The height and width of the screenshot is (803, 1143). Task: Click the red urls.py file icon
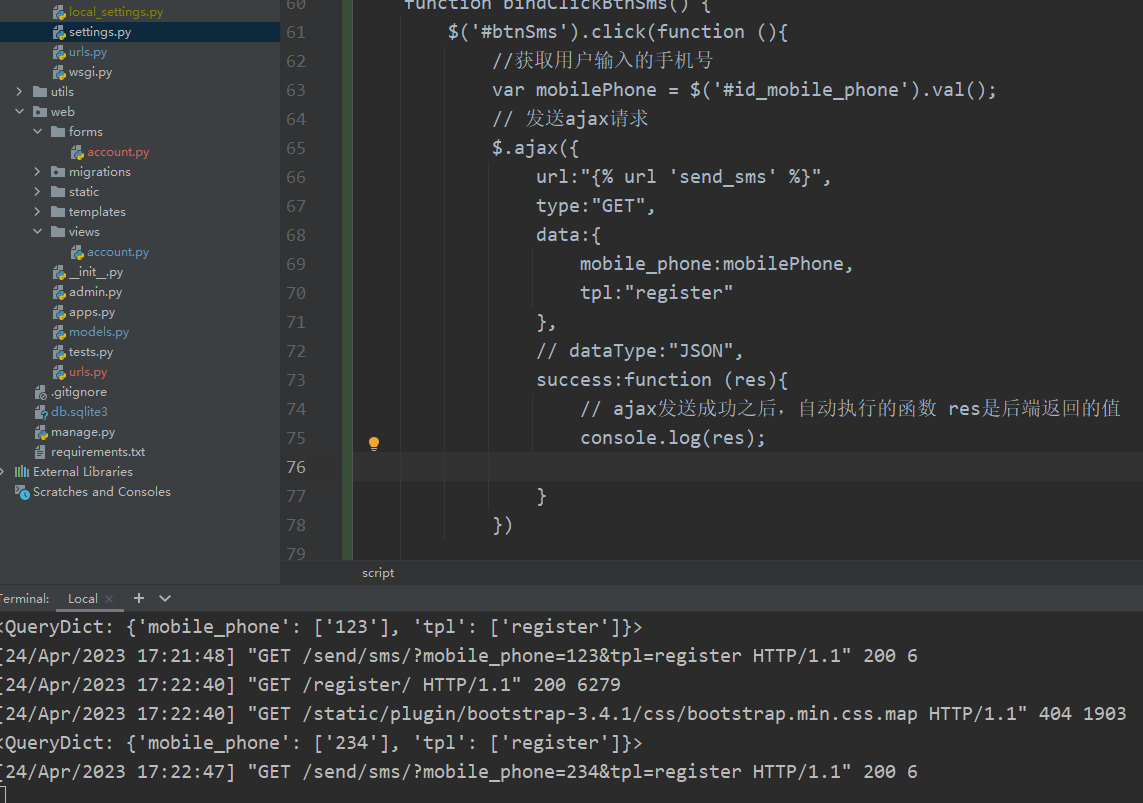tap(59, 372)
